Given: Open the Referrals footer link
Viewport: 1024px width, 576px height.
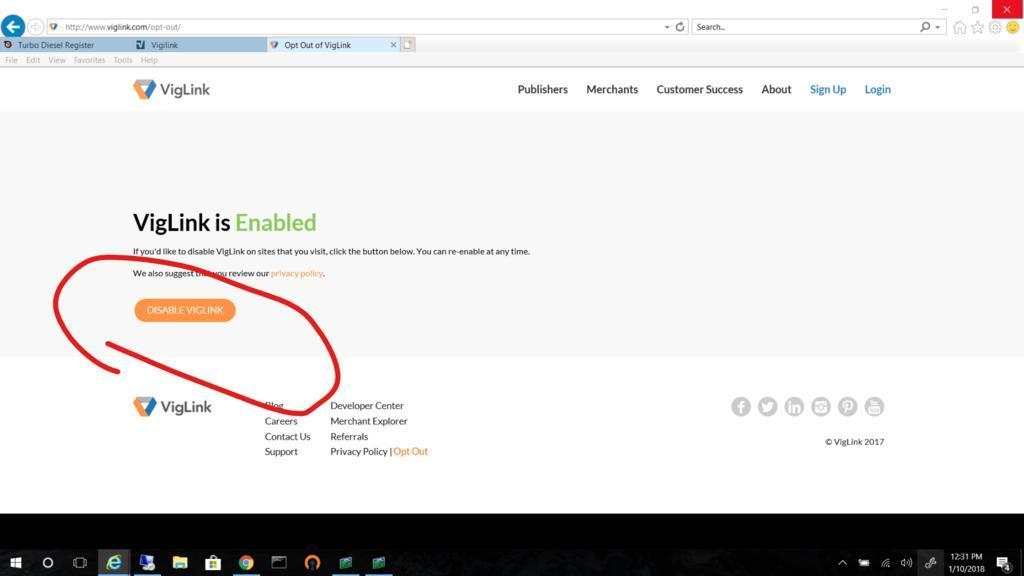Looking at the screenshot, I should pos(349,436).
